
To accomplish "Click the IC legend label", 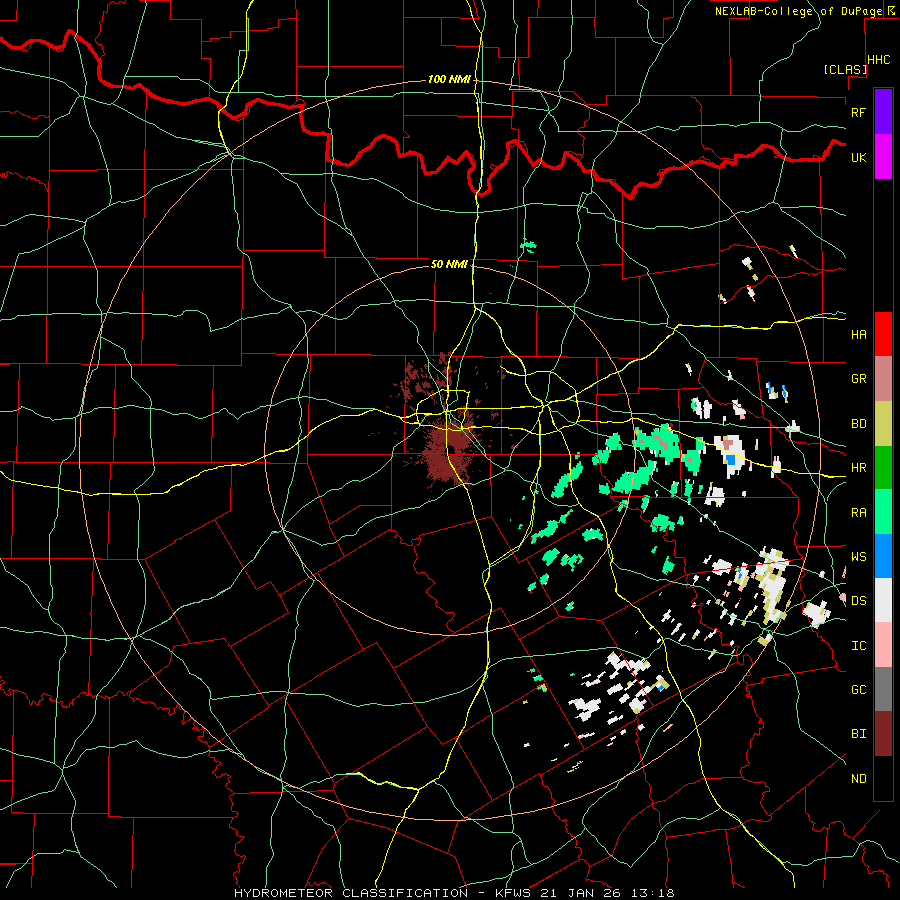I will pyautogui.click(x=858, y=646).
